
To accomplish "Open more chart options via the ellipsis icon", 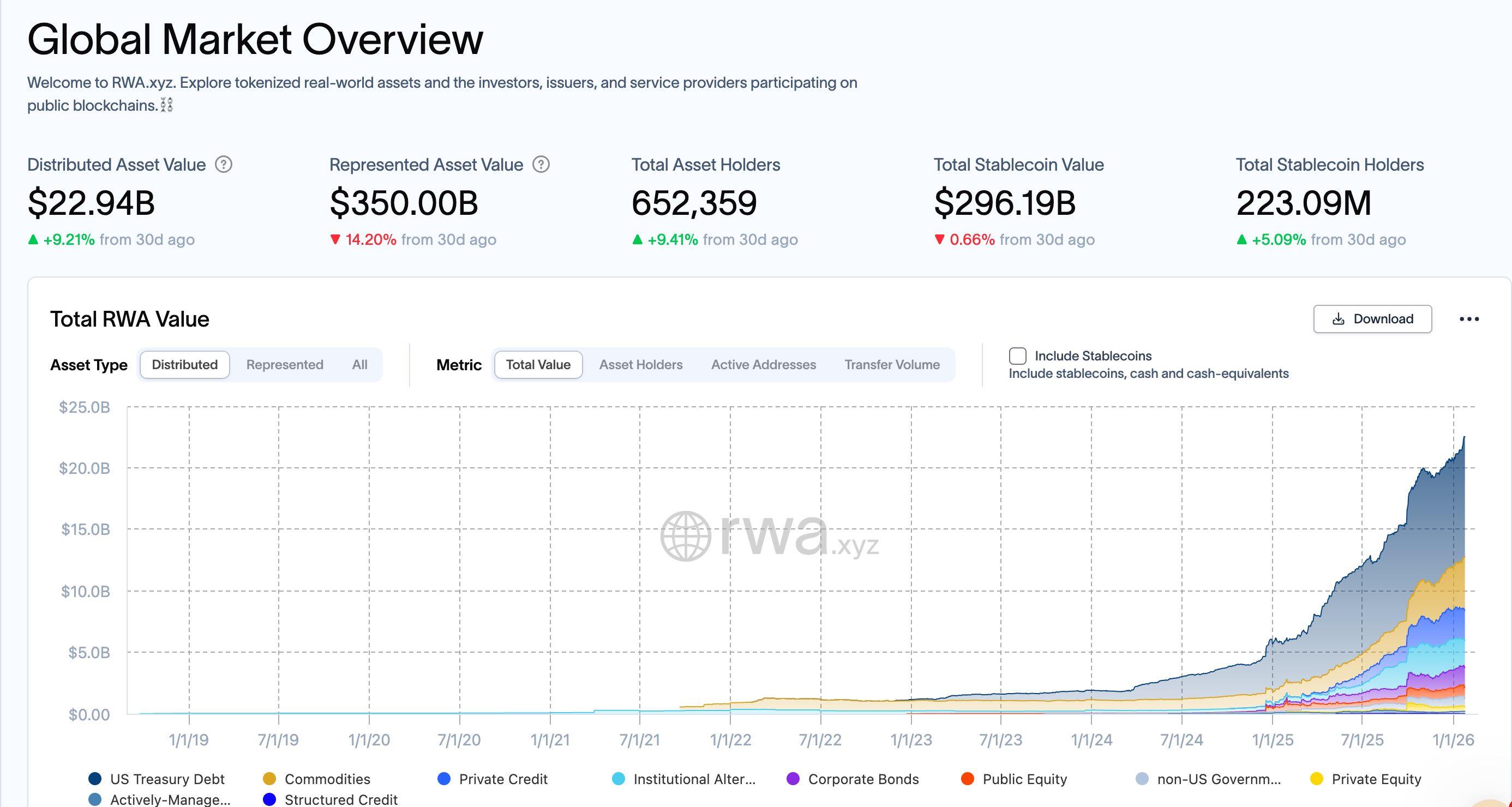I will pyautogui.click(x=1471, y=318).
